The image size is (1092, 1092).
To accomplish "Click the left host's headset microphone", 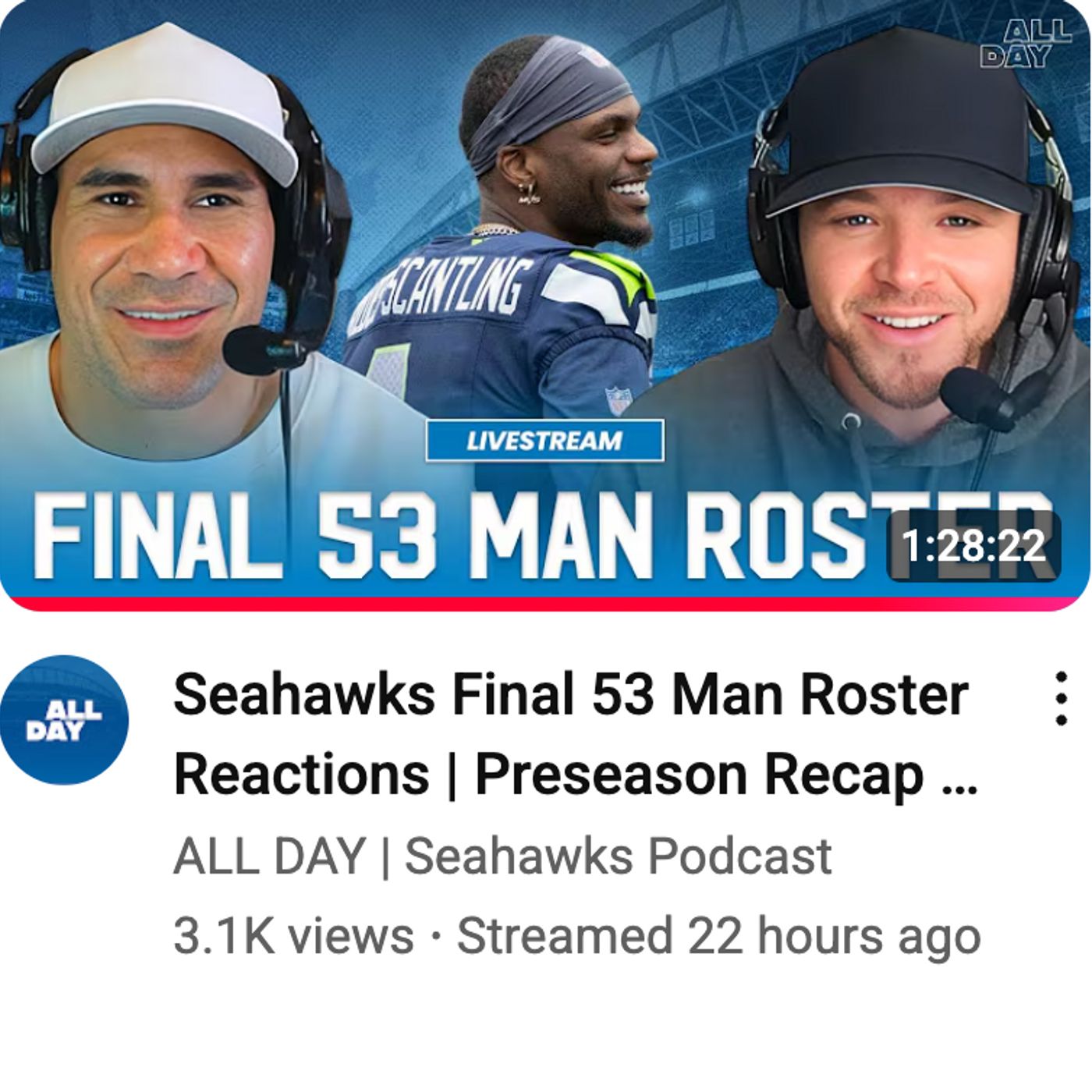I will (261, 350).
